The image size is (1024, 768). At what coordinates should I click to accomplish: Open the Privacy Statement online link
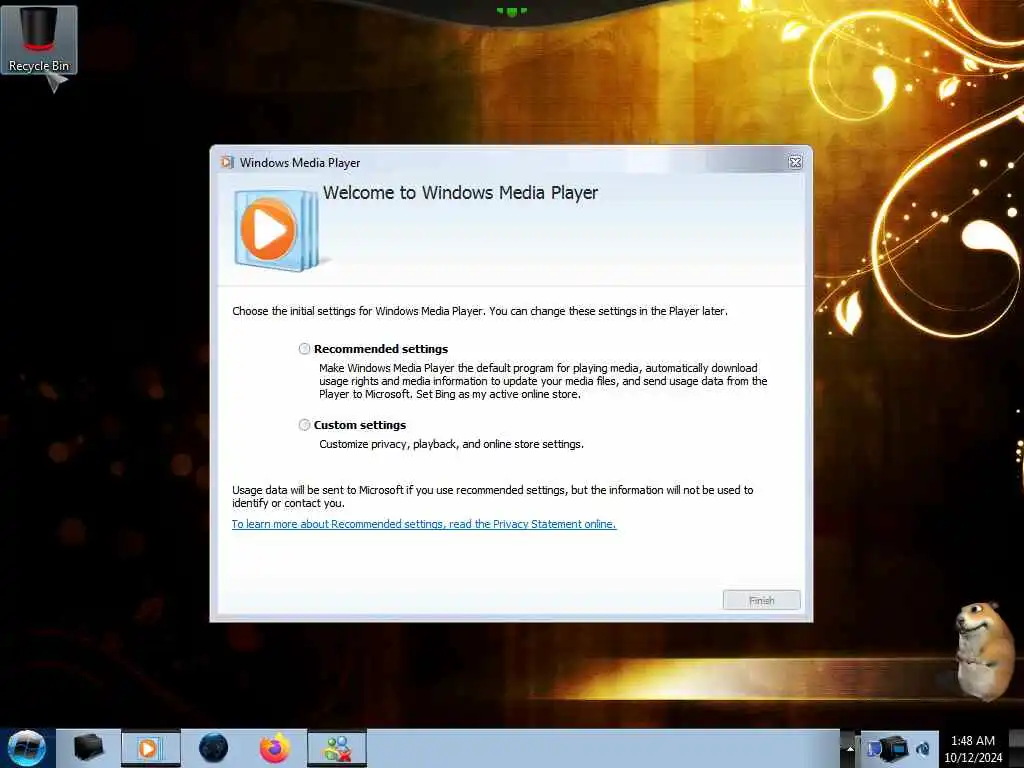[x=424, y=524]
